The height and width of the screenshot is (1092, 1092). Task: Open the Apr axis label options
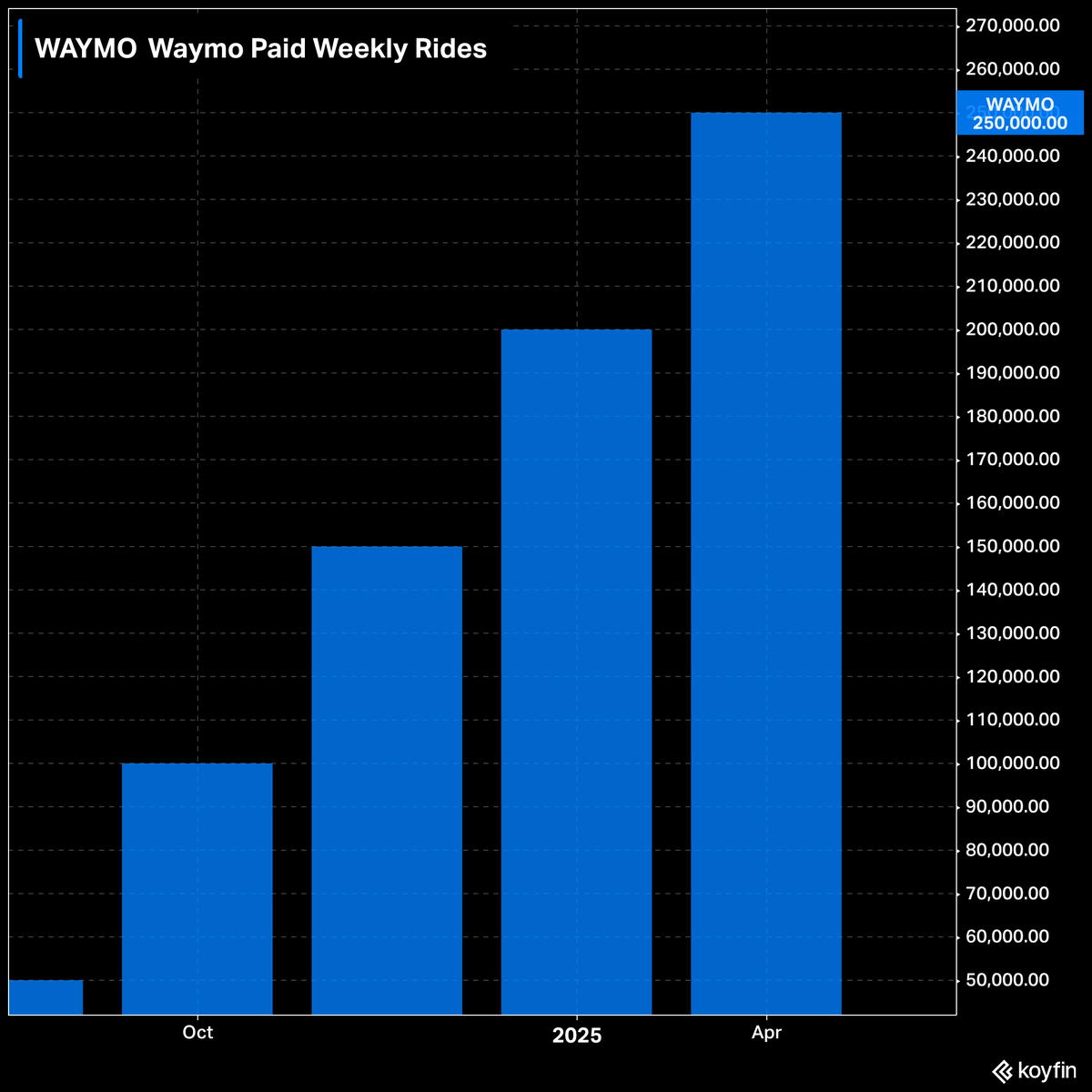pyautogui.click(x=767, y=1032)
